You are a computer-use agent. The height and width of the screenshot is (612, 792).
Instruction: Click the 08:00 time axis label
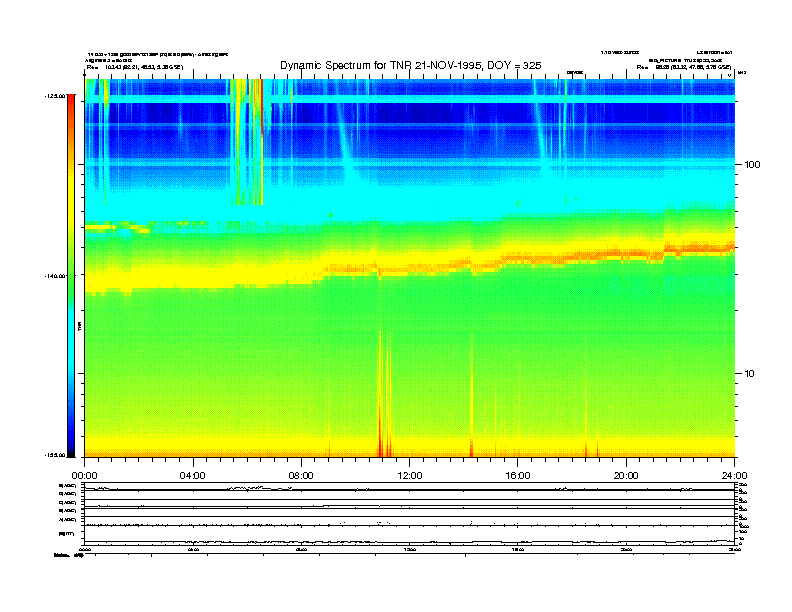[x=301, y=476]
